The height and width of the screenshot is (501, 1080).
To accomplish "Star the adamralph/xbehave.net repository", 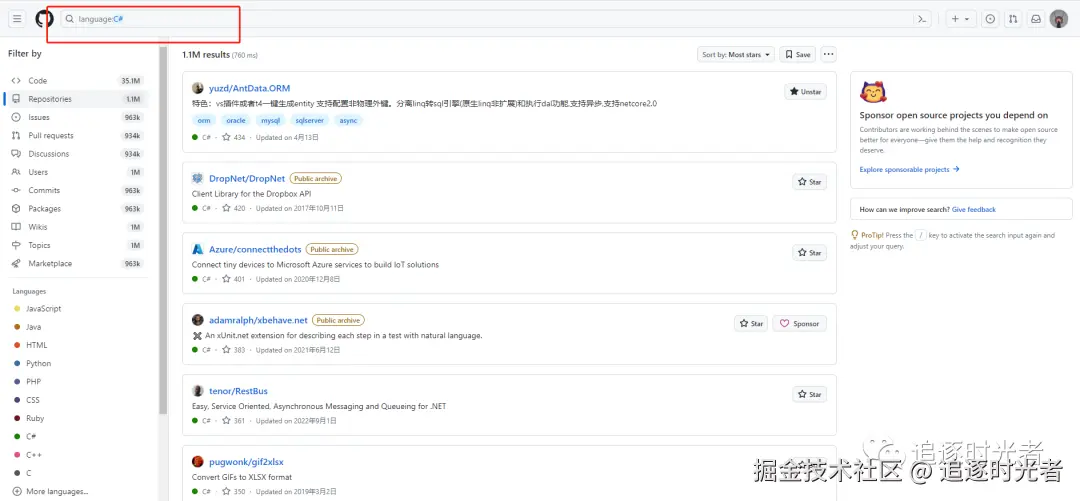I will (x=751, y=324).
